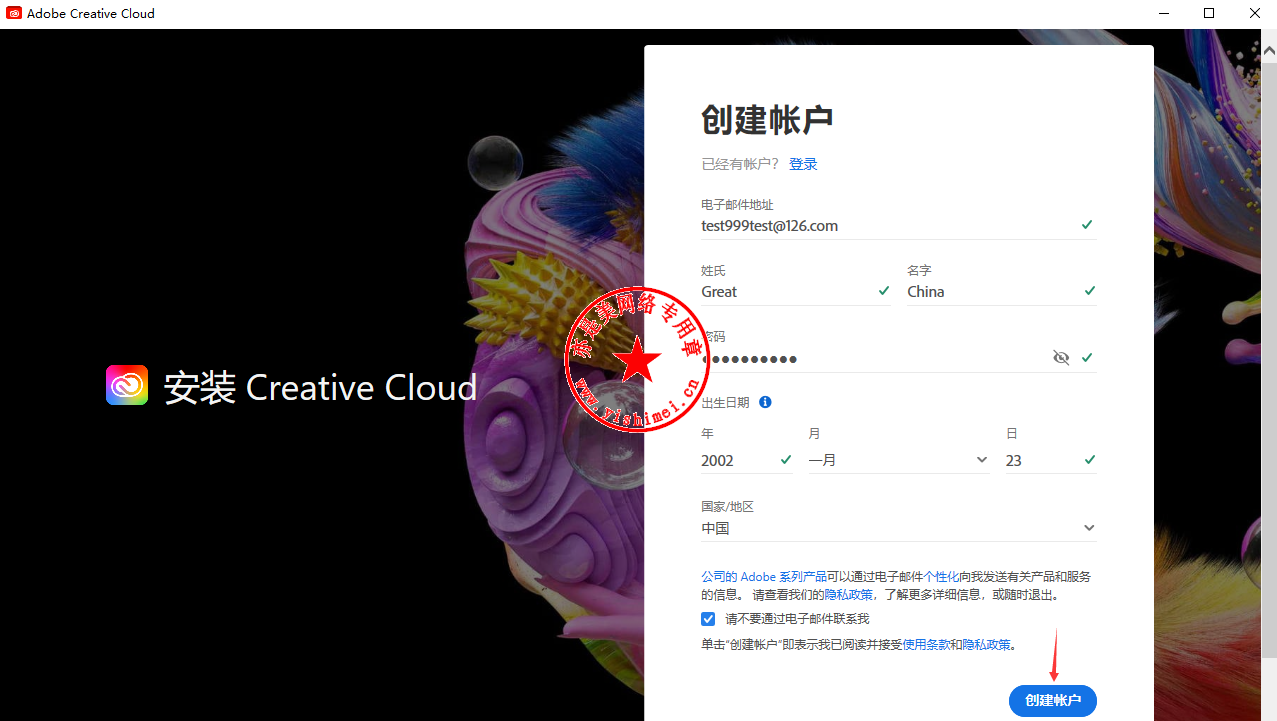The image size is (1277, 721).
Task: Close the Adobe Creative Cloud window
Action: 1254,14
